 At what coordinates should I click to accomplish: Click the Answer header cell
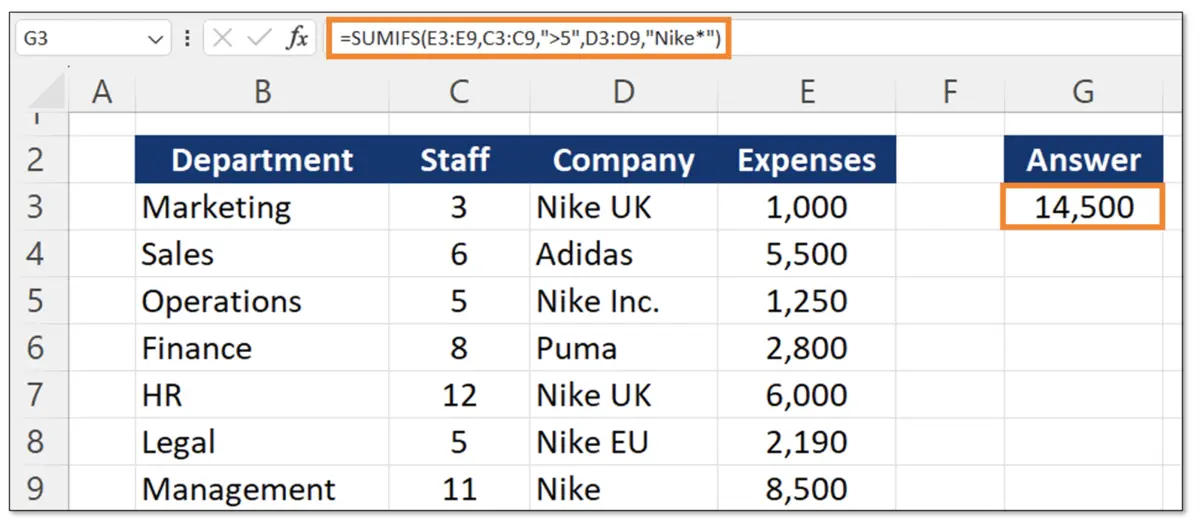click(x=1083, y=160)
